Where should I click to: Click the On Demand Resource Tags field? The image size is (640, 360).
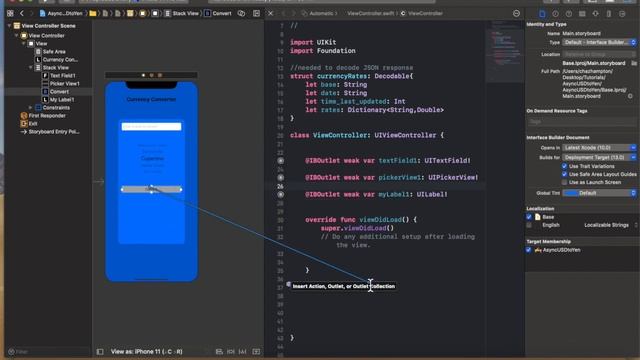581,122
